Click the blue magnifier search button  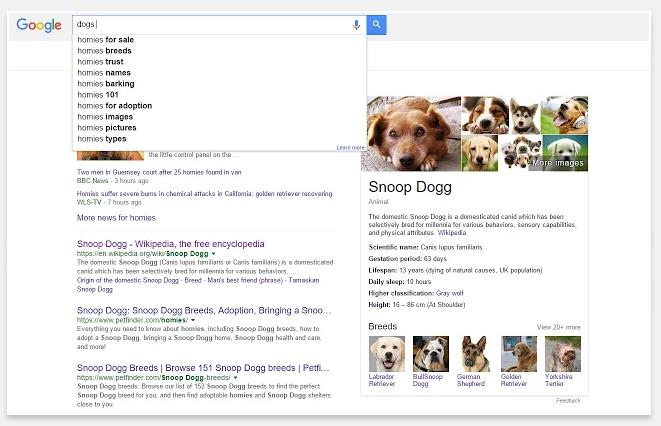(376, 25)
